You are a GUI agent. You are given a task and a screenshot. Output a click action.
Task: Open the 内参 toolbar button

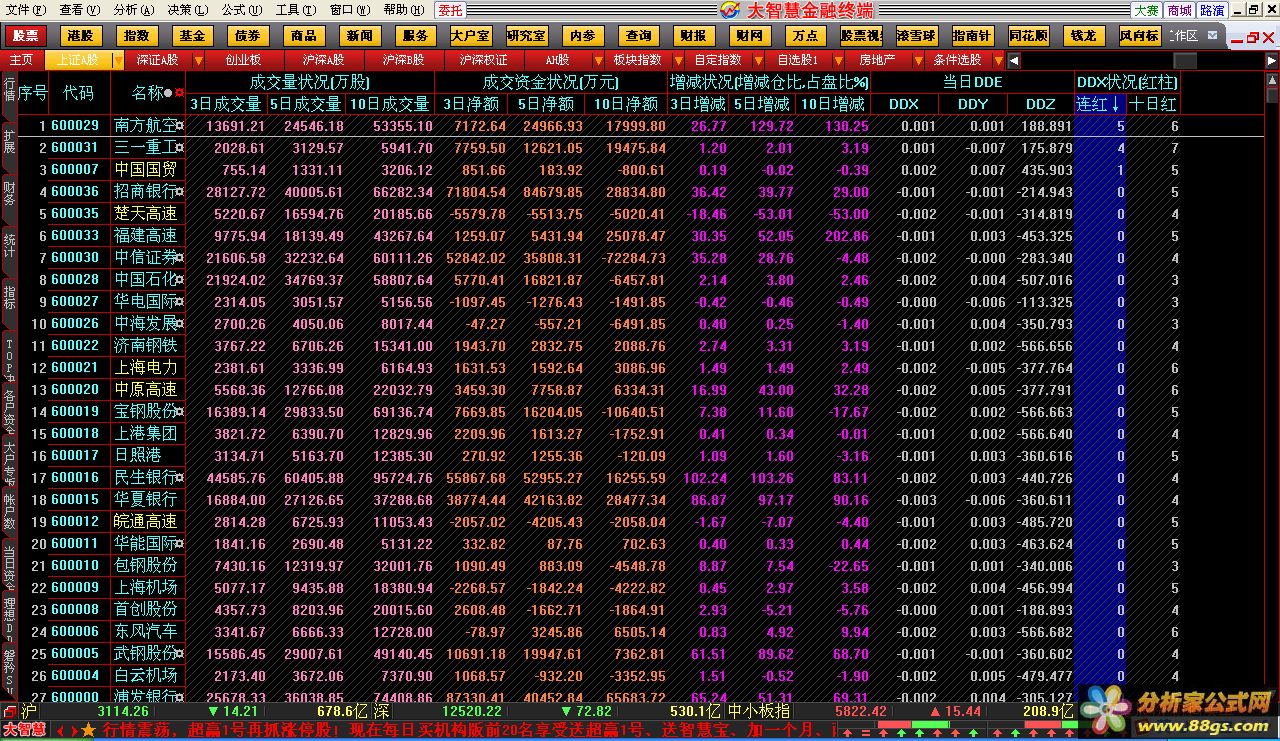click(583, 36)
